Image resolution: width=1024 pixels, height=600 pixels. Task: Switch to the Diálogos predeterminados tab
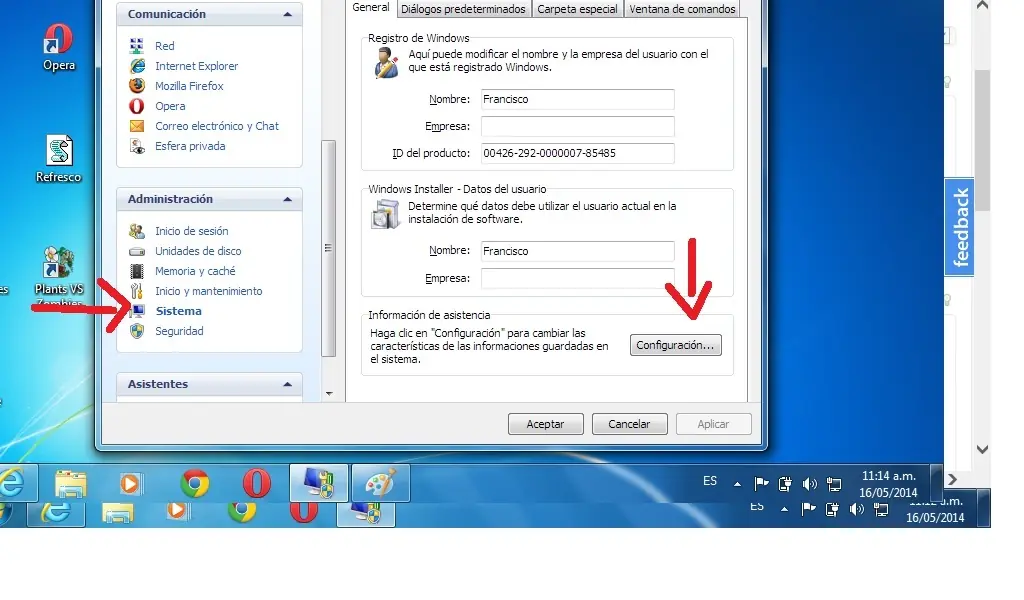pos(463,9)
